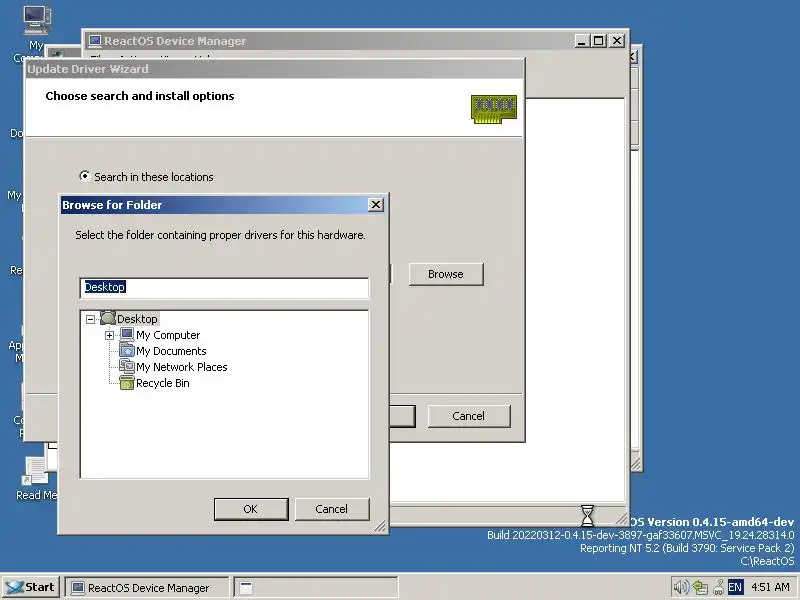Screen dimensions: 800x600
Task: Maximize the ReactOS Device Manager window
Action: click(599, 41)
